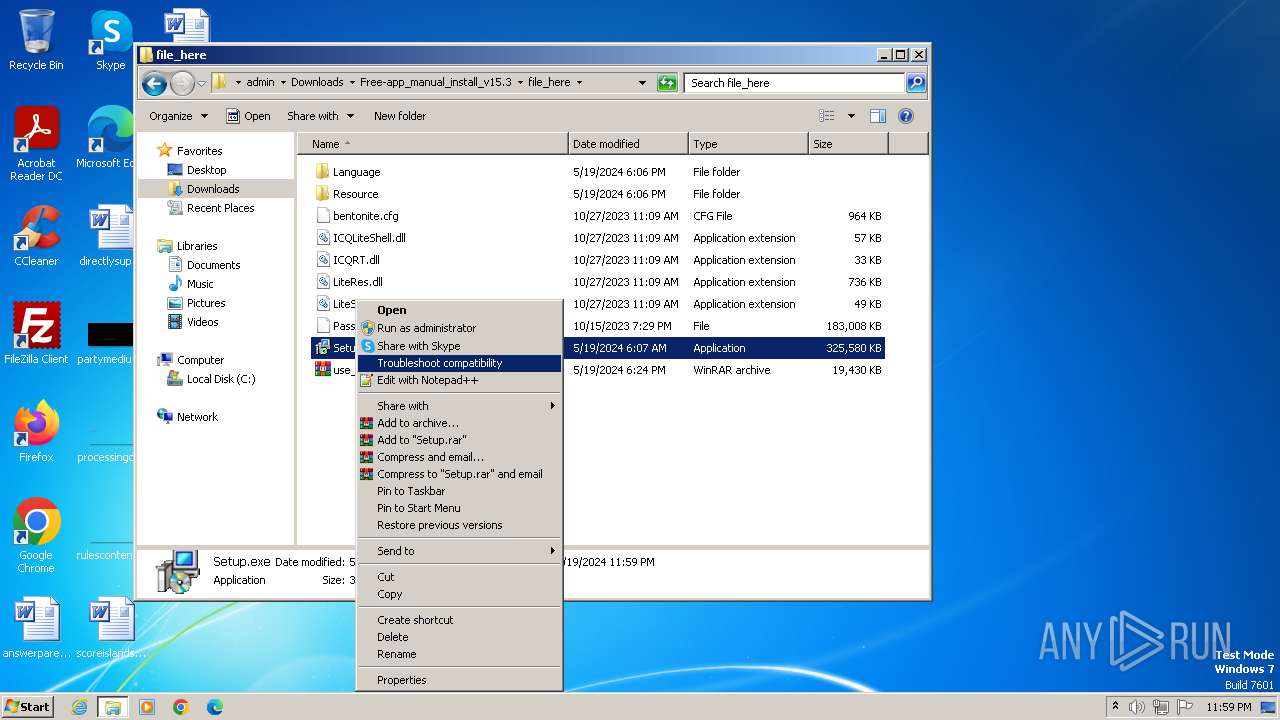Choose Run as administrator
Image resolution: width=1280 pixels, height=720 pixels.
[x=459, y=328]
